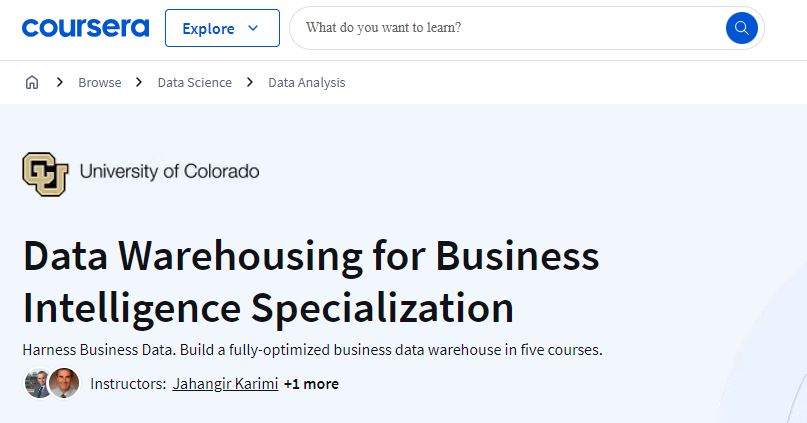Click the first instructor avatar photo

click(x=38, y=383)
